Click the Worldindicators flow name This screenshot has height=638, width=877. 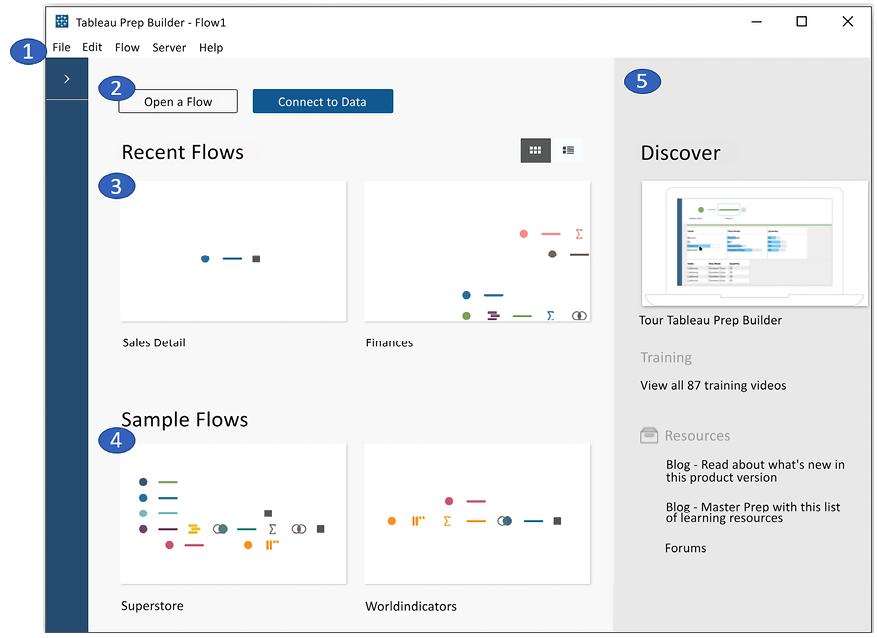(411, 606)
